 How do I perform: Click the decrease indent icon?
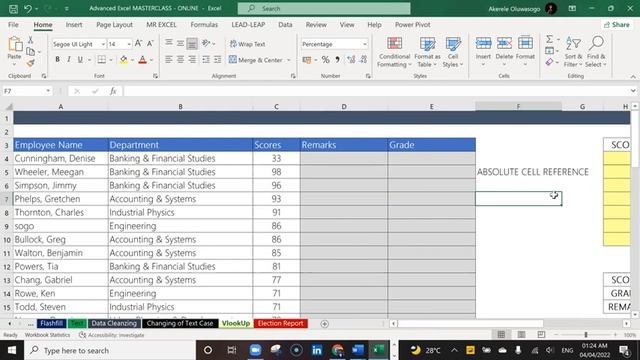click(206, 60)
